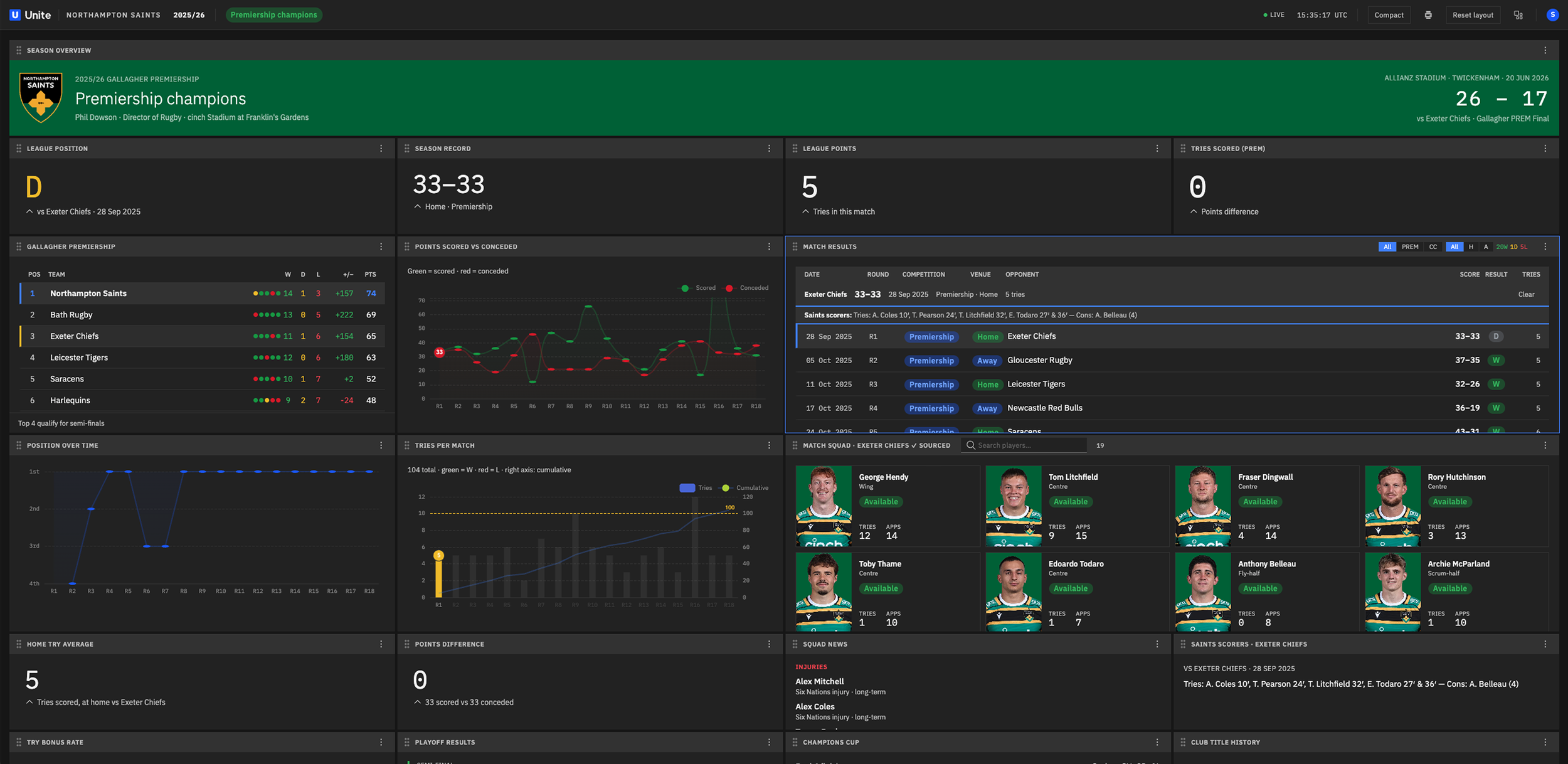The width and height of the screenshot is (1568, 764).
Task: Open Season Record panel options menu
Action: (x=769, y=149)
